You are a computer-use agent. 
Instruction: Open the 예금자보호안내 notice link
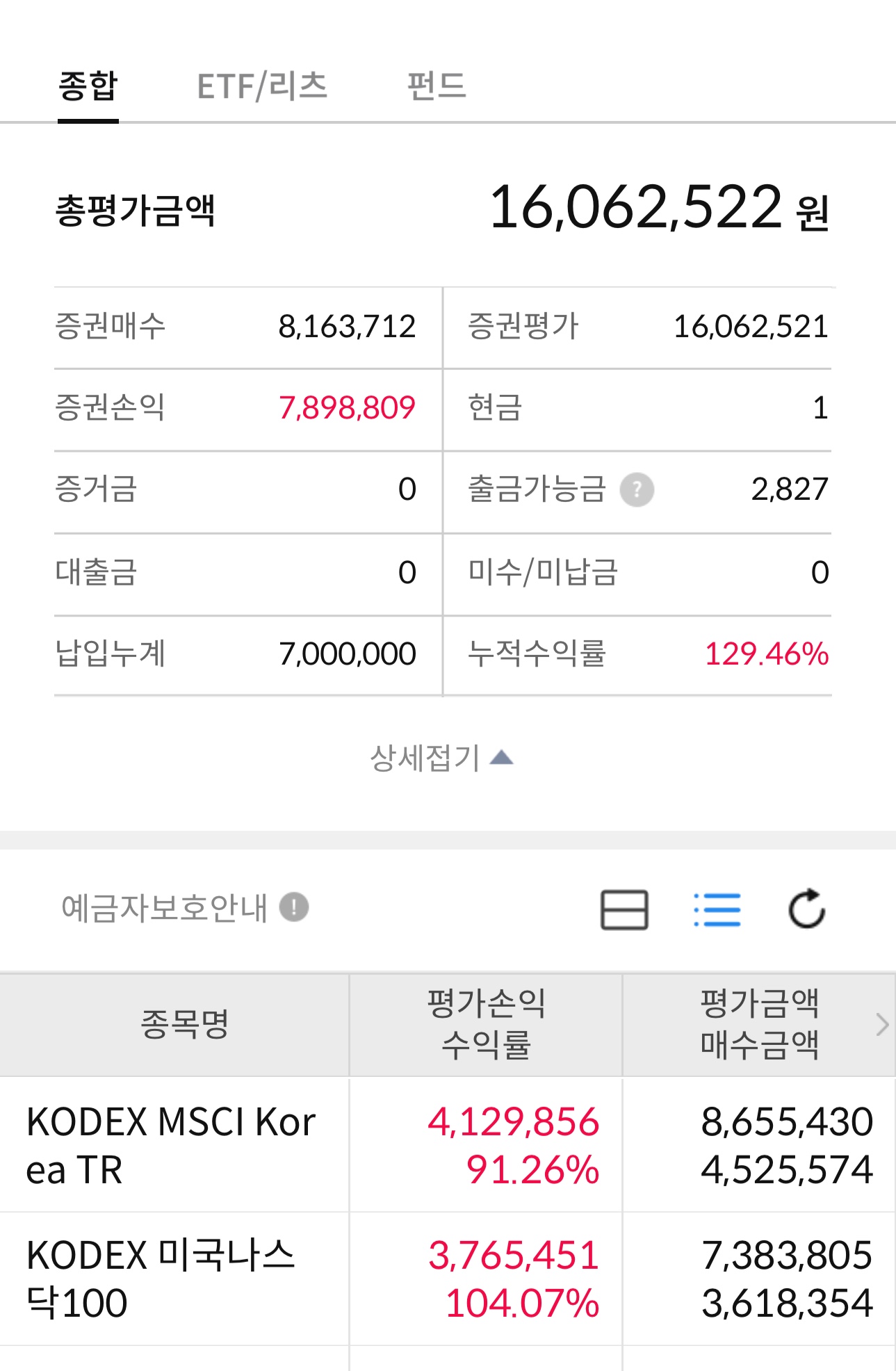[x=164, y=908]
